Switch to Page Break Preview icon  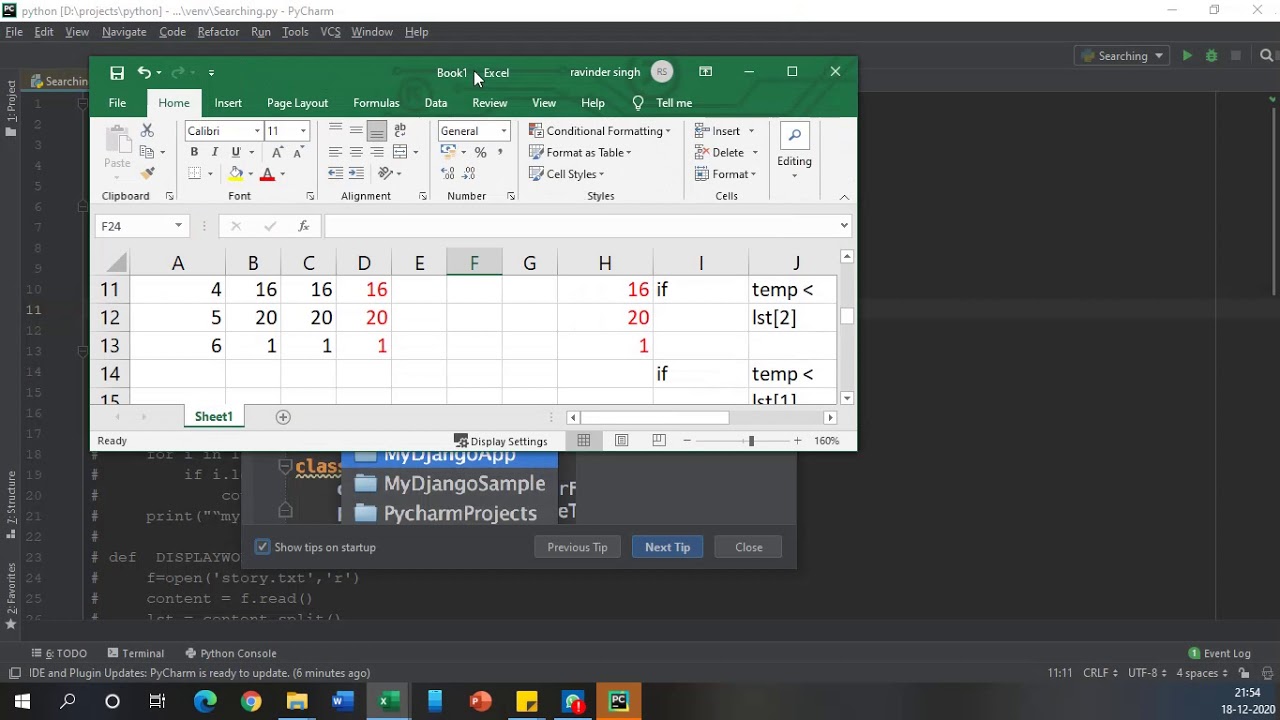(658, 440)
